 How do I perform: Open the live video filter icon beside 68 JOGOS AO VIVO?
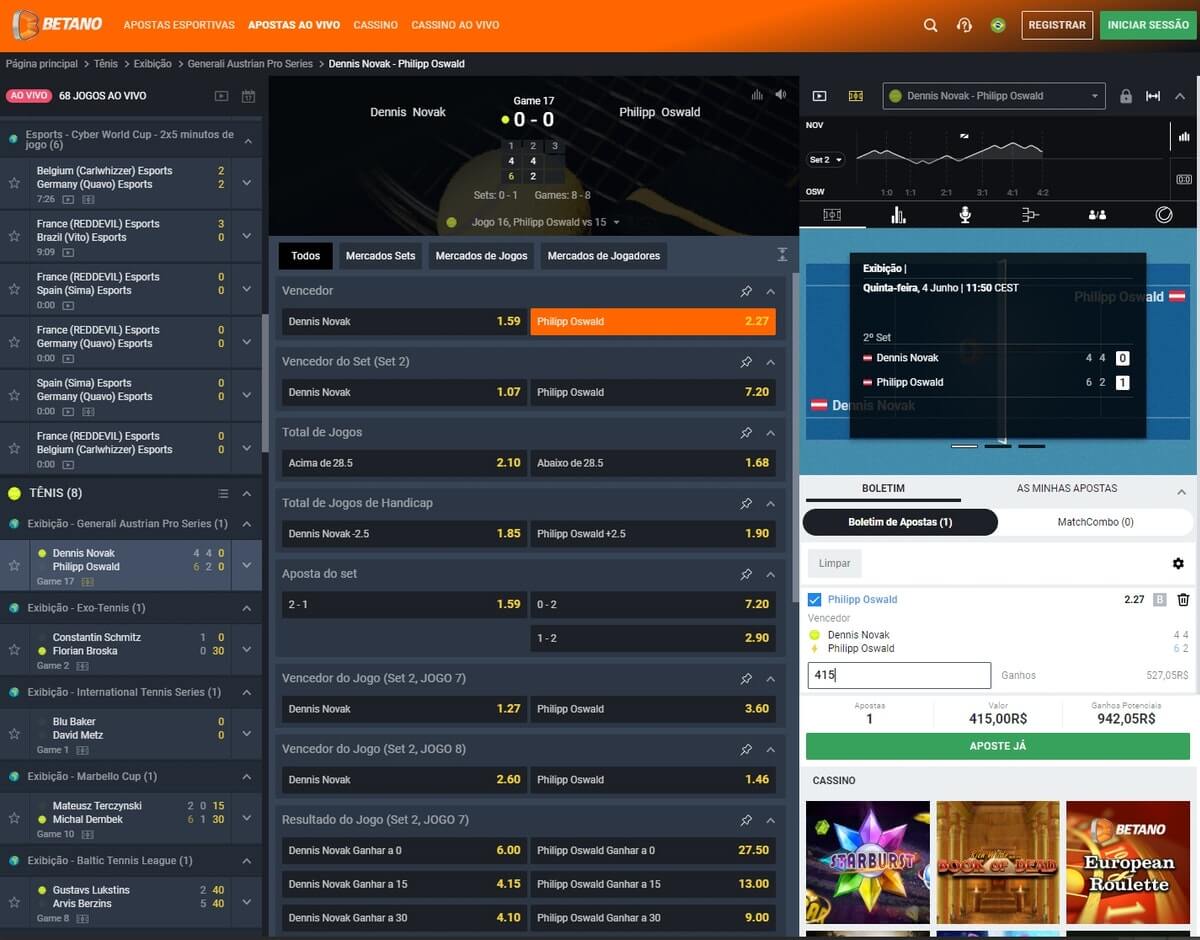(x=221, y=96)
